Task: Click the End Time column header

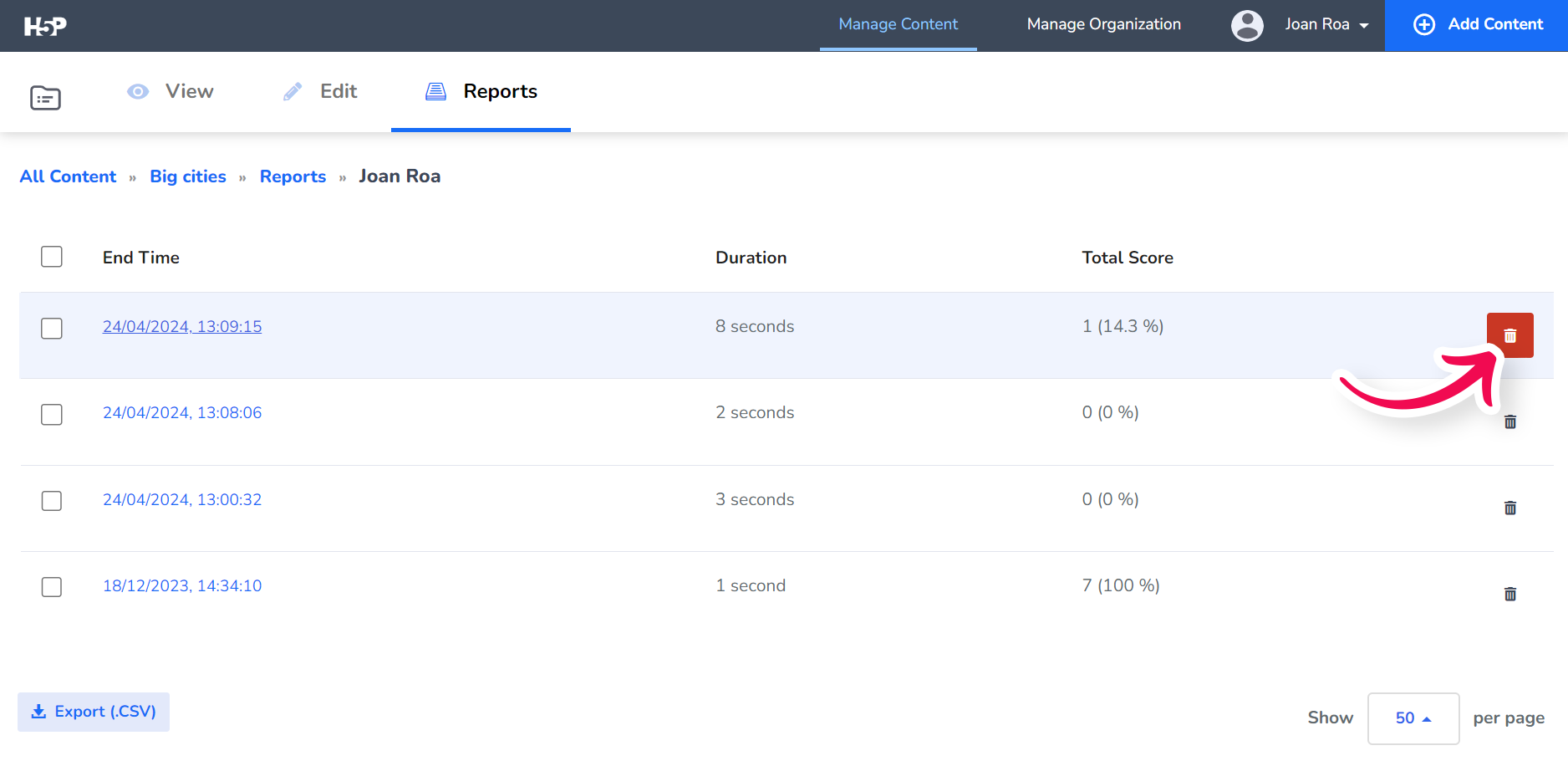Action: (141, 258)
